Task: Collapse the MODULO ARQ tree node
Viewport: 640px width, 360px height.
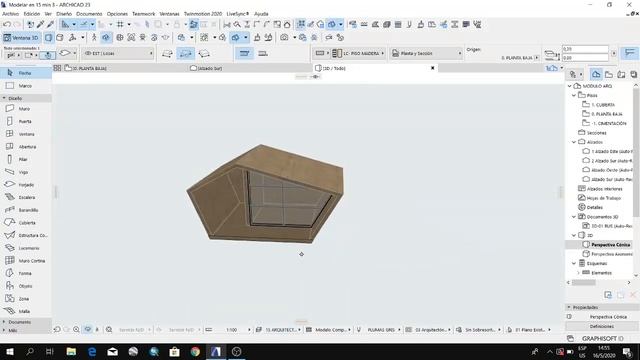Action: (570, 86)
